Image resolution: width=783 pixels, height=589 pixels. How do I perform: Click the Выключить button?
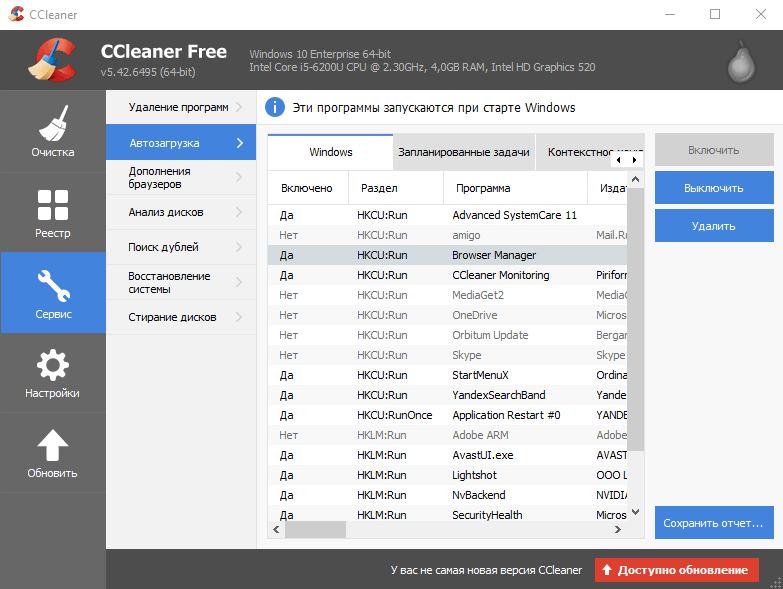click(714, 188)
